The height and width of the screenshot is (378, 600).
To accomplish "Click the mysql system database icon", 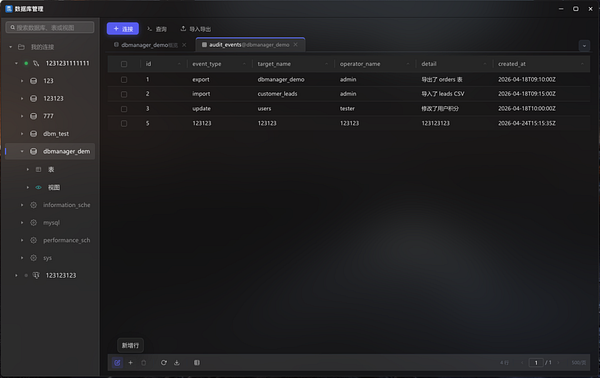I will pyautogui.click(x=34, y=222).
